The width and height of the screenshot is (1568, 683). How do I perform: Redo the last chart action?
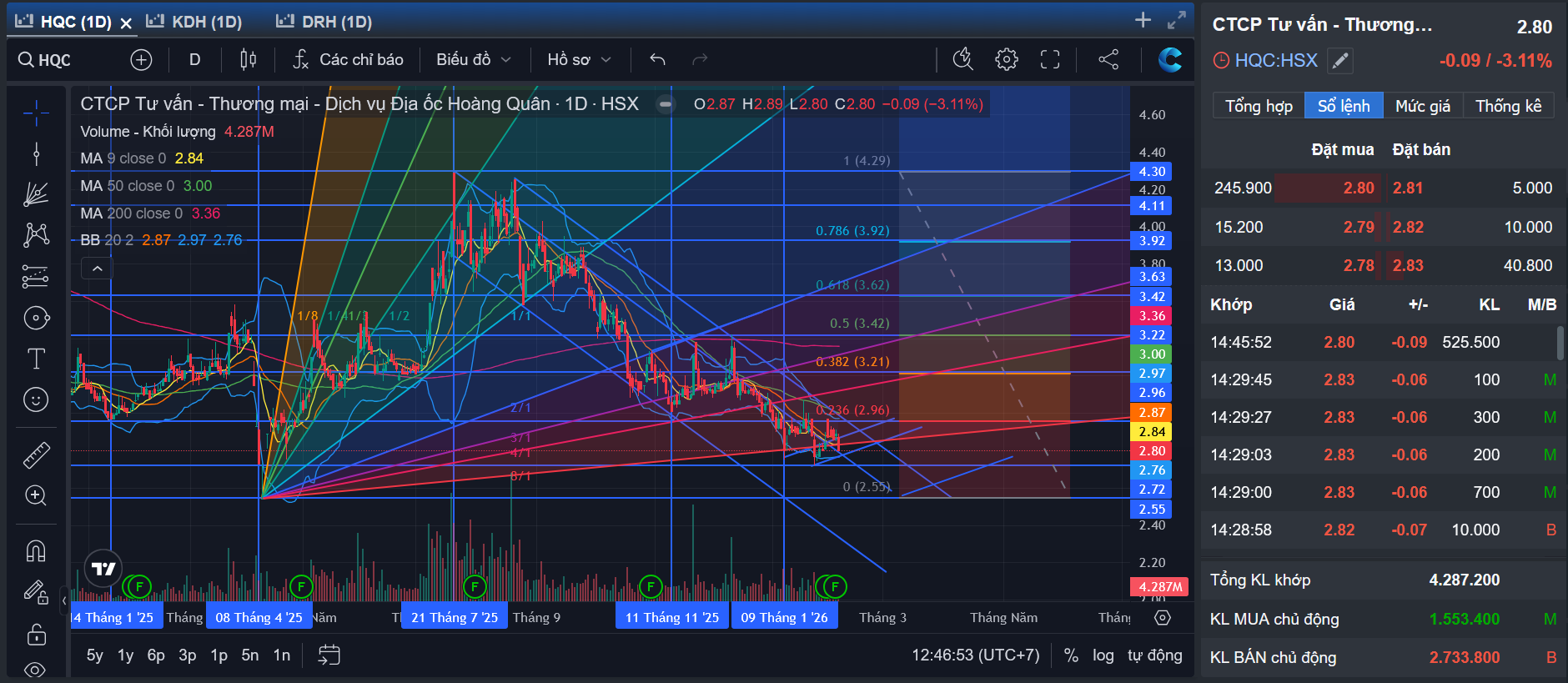click(x=700, y=59)
